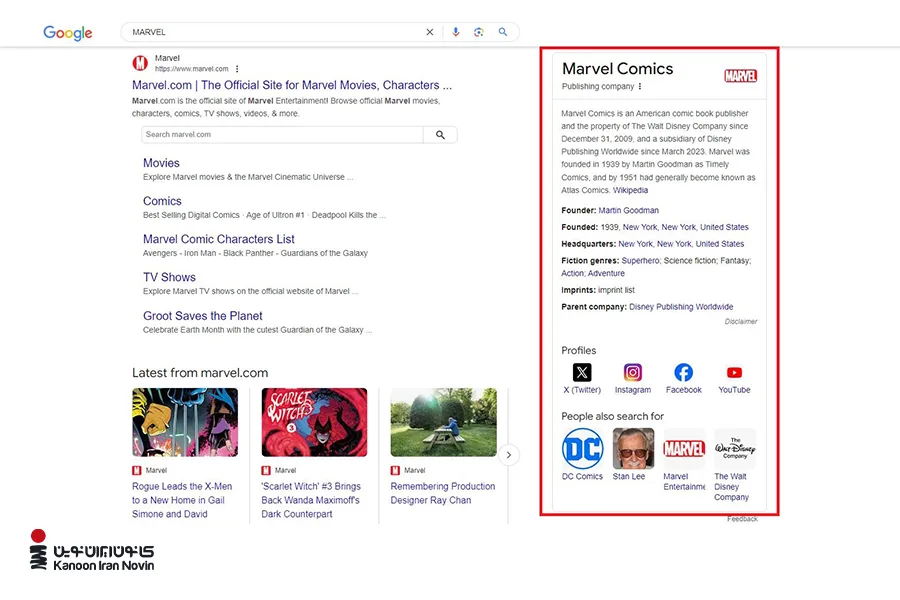The image size is (900, 600).
Task: Click Marvel logo in knowledge panel header
Action: (x=740, y=76)
